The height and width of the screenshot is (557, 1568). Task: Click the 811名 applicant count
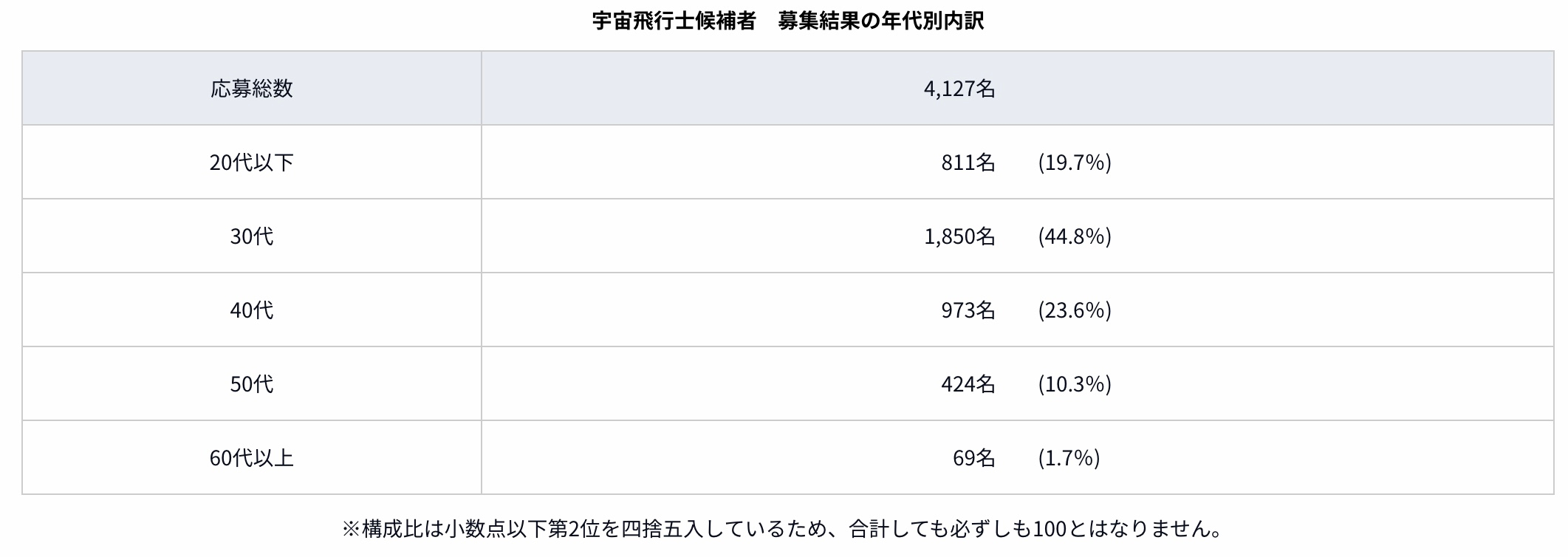(x=968, y=163)
